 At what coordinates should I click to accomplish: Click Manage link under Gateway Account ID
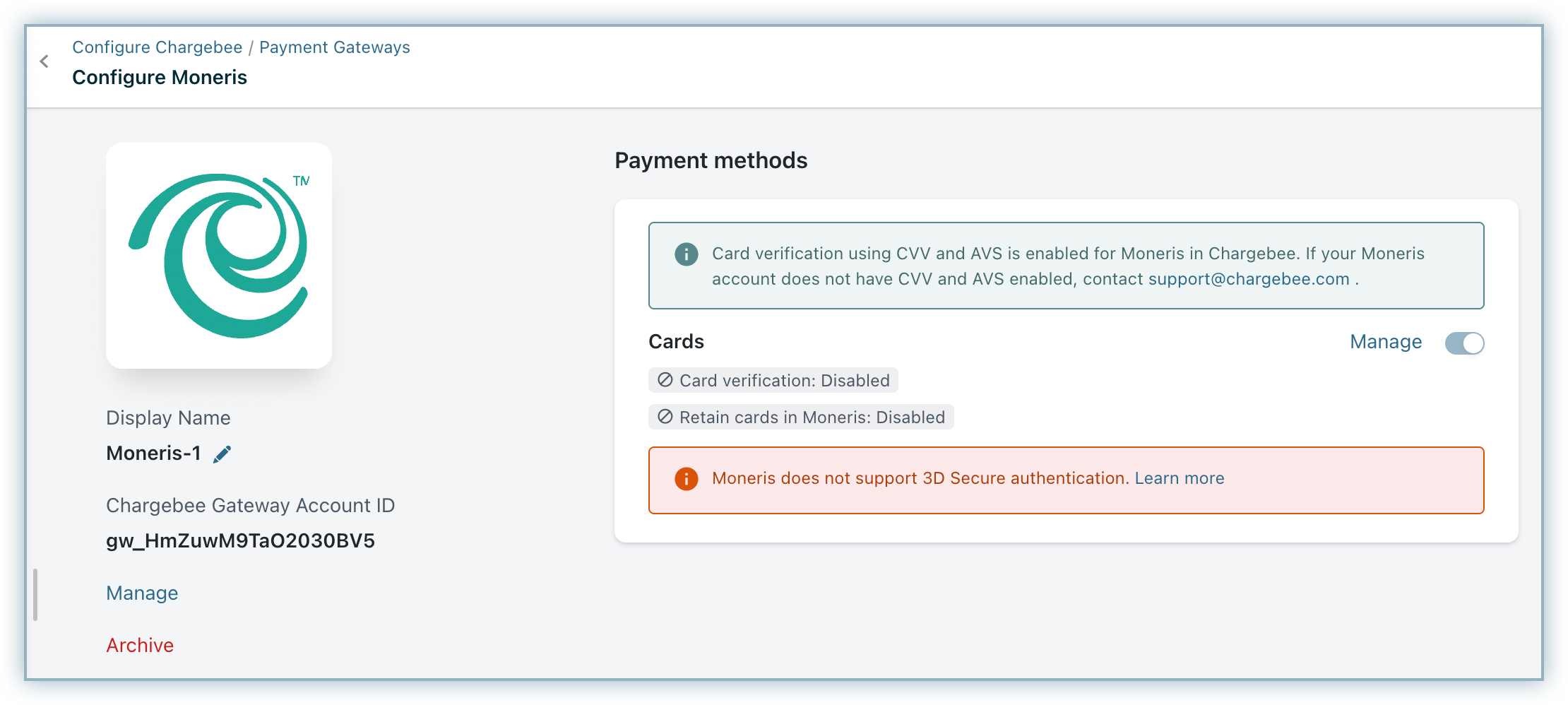[x=142, y=593]
